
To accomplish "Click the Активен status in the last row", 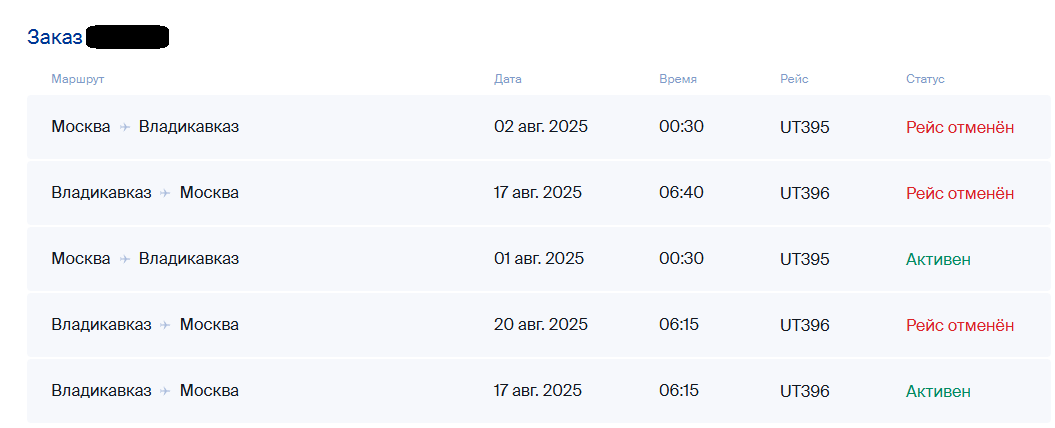I will [x=938, y=391].
